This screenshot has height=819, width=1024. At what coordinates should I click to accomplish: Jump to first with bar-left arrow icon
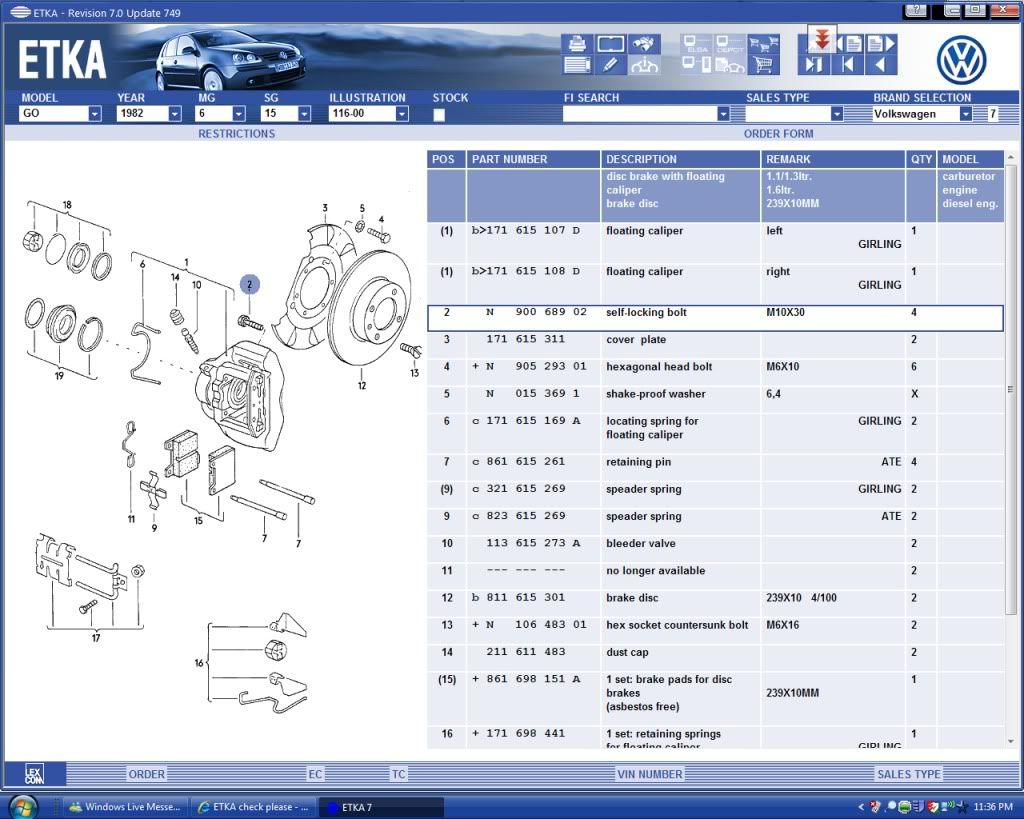pyautogui.click(x=848, y=65)
